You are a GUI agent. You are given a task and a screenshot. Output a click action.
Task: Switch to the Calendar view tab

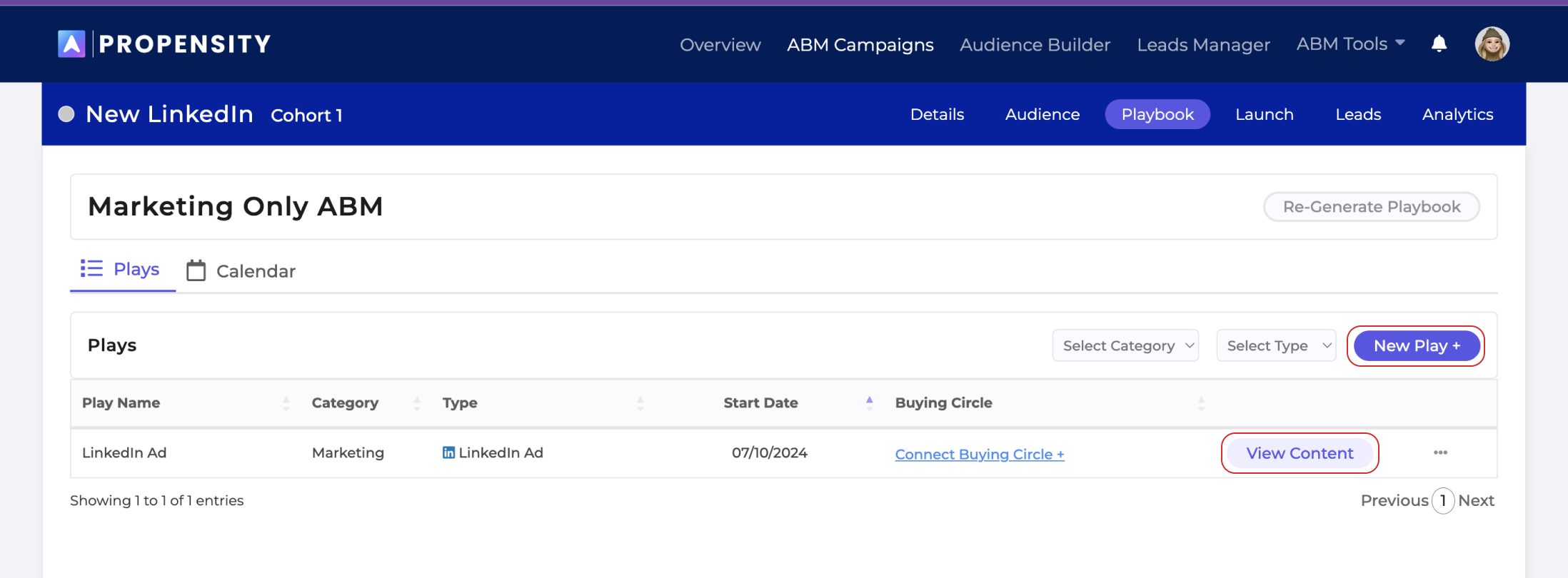point(241,271)
